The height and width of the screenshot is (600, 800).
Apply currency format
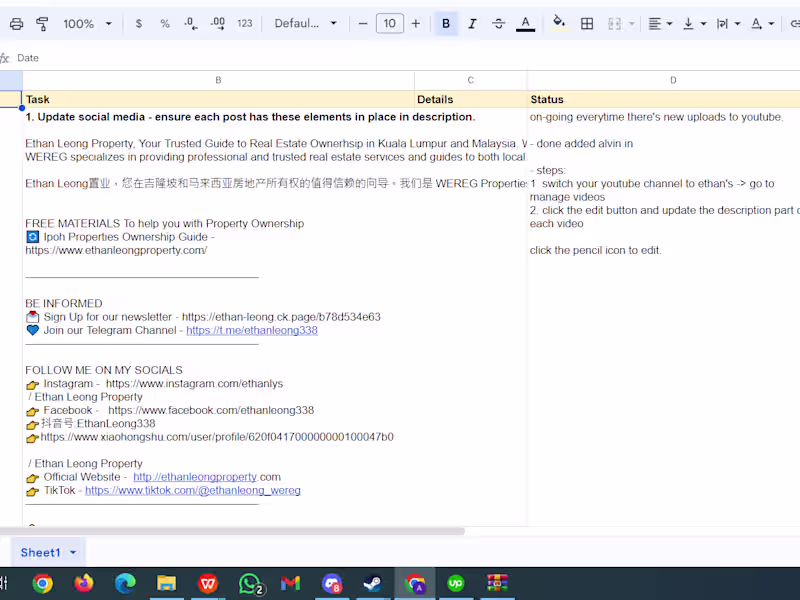tap(139, 23)
